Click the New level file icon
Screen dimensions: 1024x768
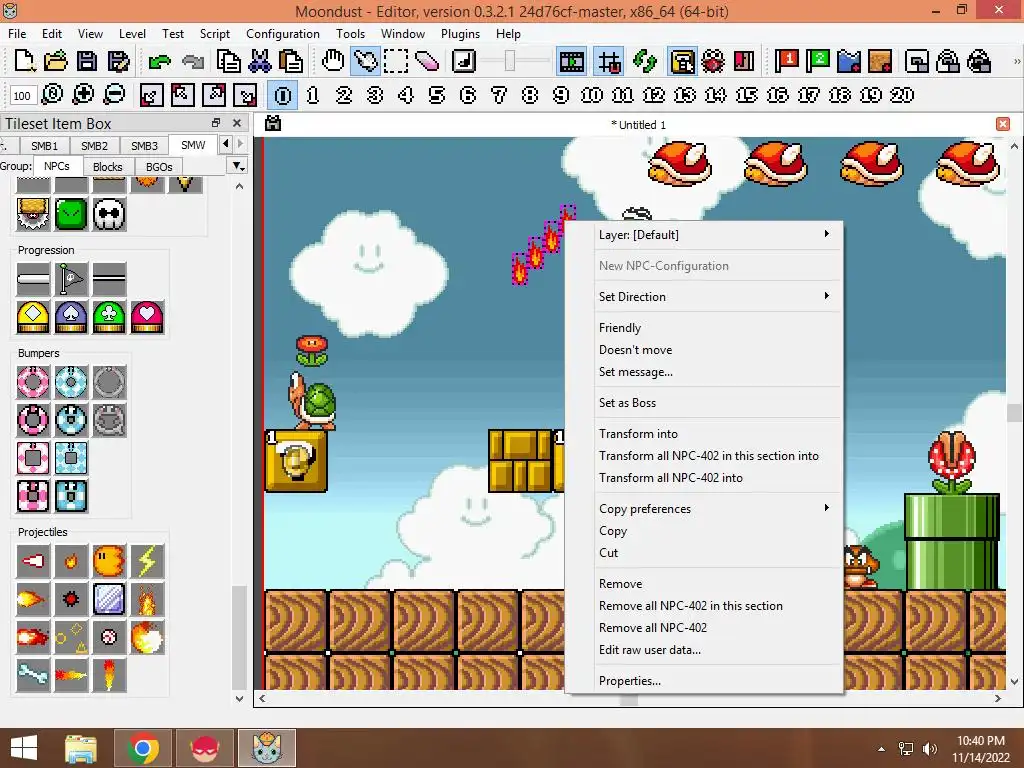pyautogui.click(x=24, y=61)
